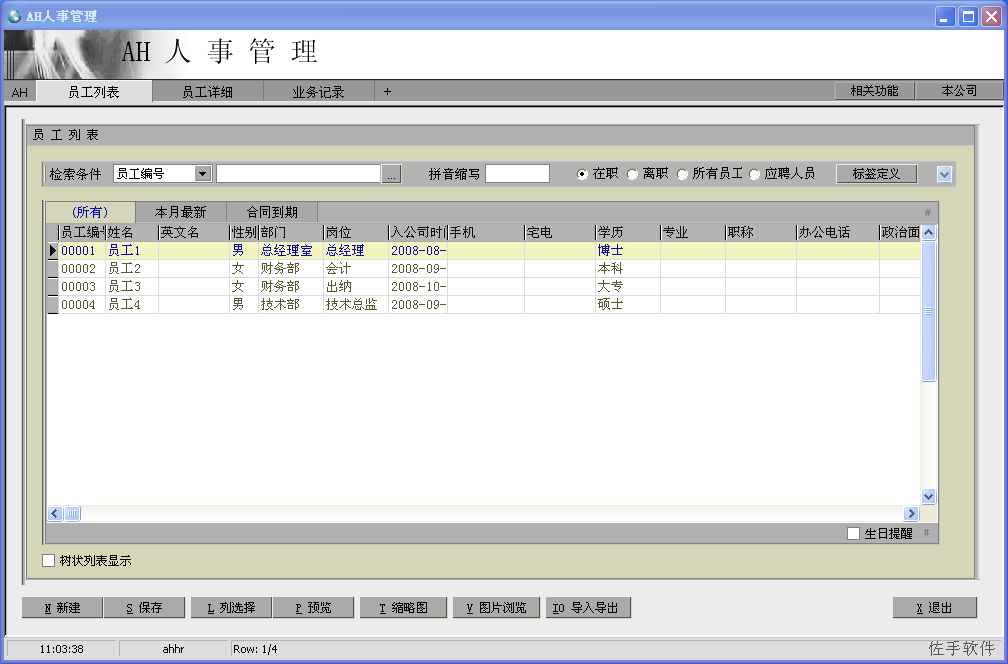1008x664 pixels.
Task: Click the 导入导出 button
Action: coord(588,607)
